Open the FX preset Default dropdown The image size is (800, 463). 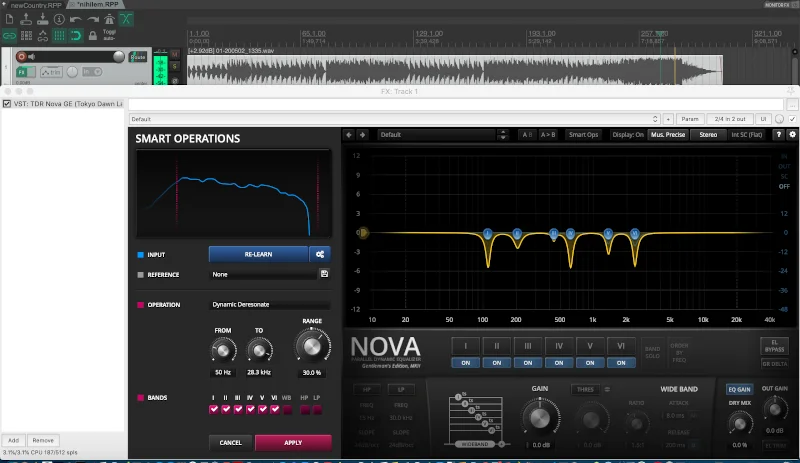[x=394, y=119]
